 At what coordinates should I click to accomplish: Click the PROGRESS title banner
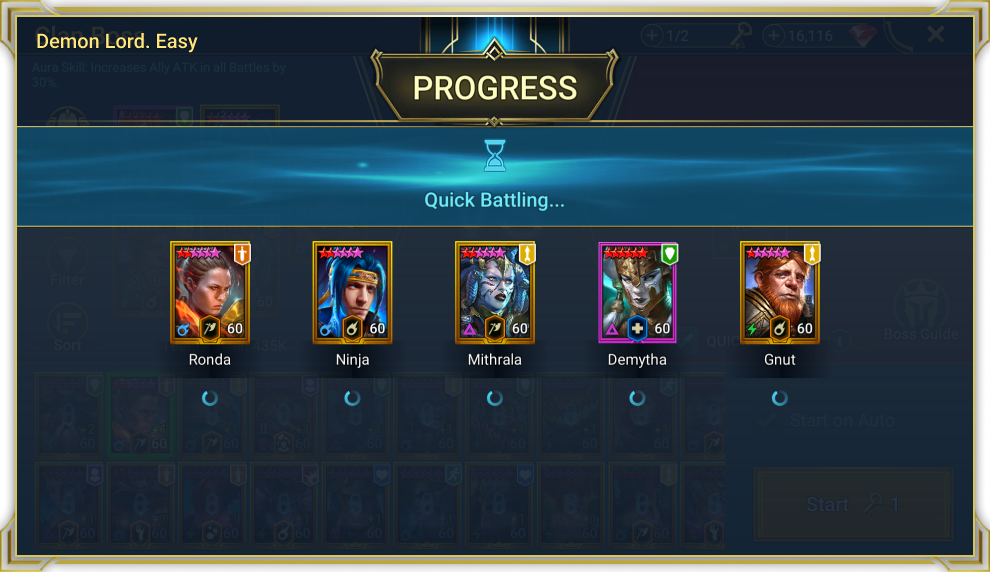point(495,87)
